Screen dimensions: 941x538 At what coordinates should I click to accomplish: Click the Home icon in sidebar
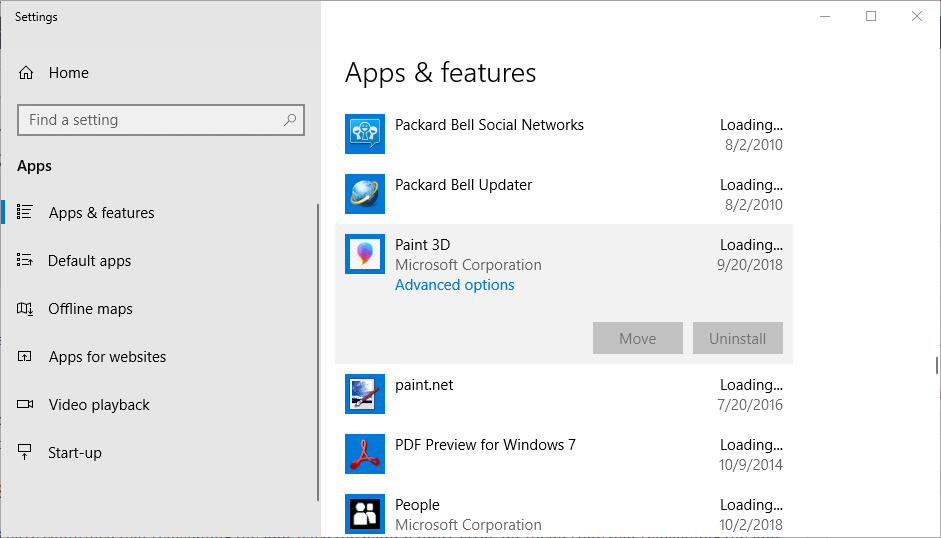tap(27, 73)
